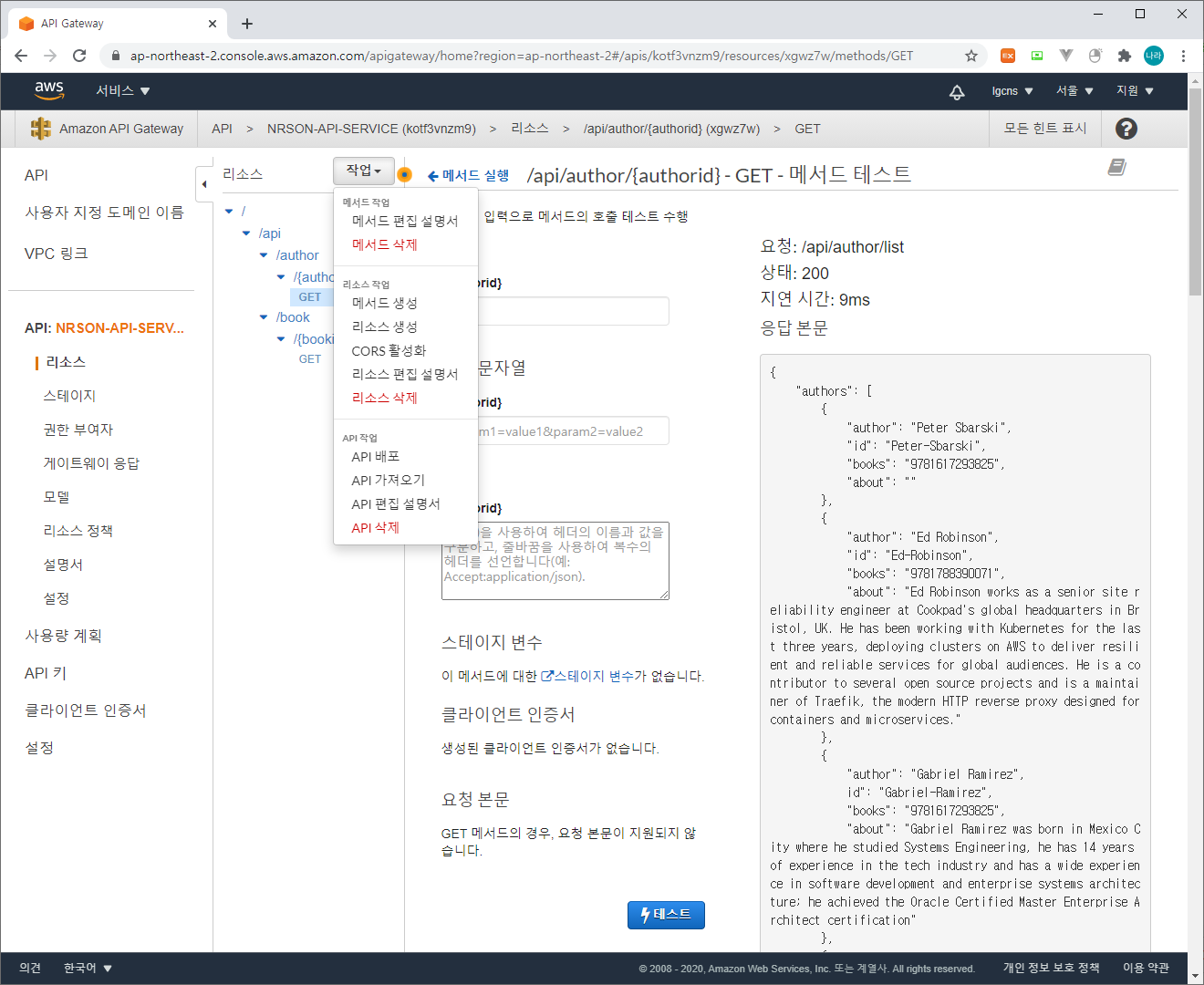Open the notifications bell
Image resolution: width=1204 pixels, height=985 pixels.
tap(957, 91)
